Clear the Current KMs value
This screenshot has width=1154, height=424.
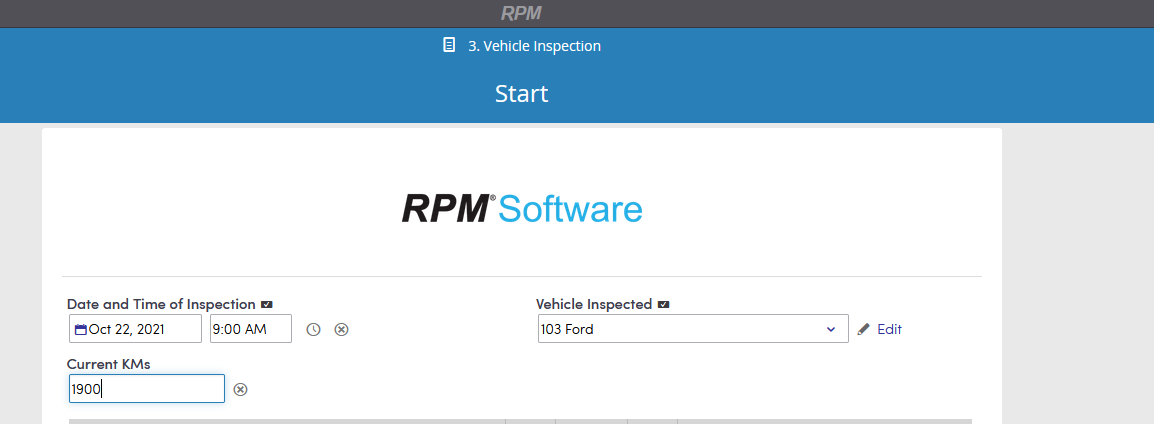point(240,389)
